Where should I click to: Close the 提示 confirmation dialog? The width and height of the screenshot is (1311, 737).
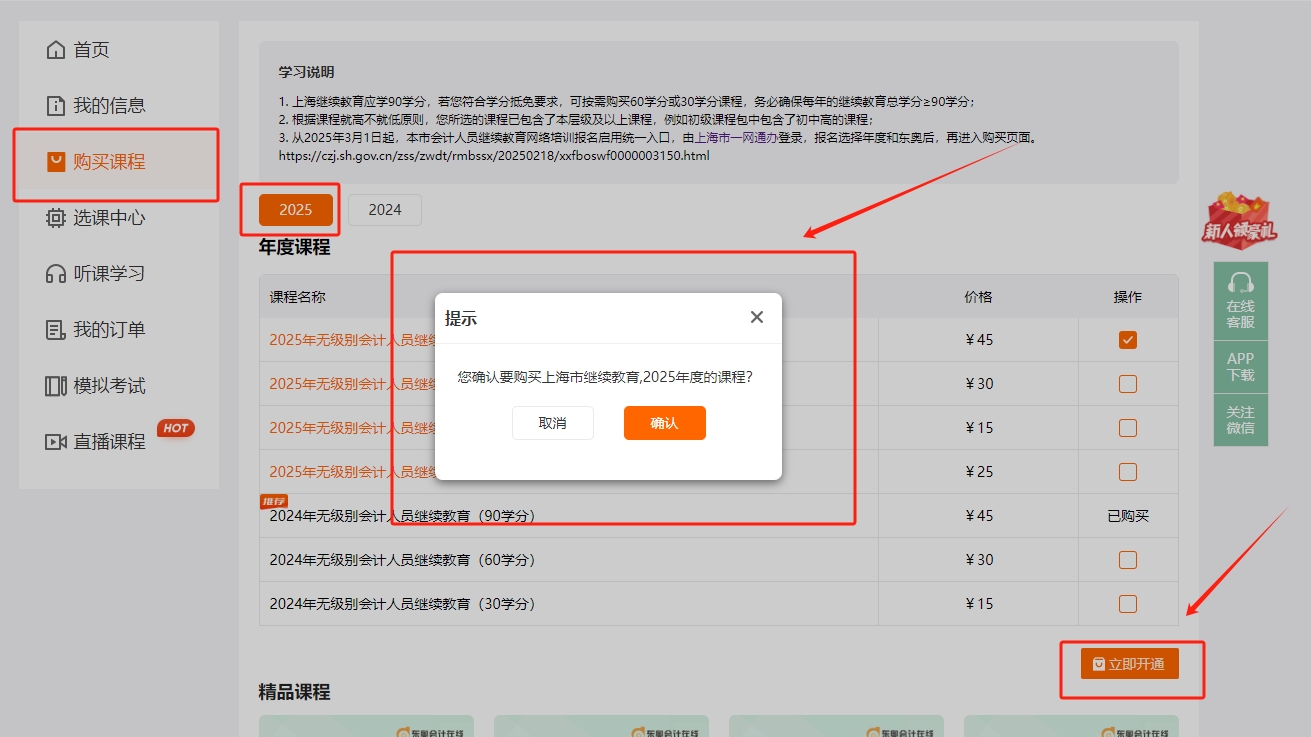coord(757,316)
